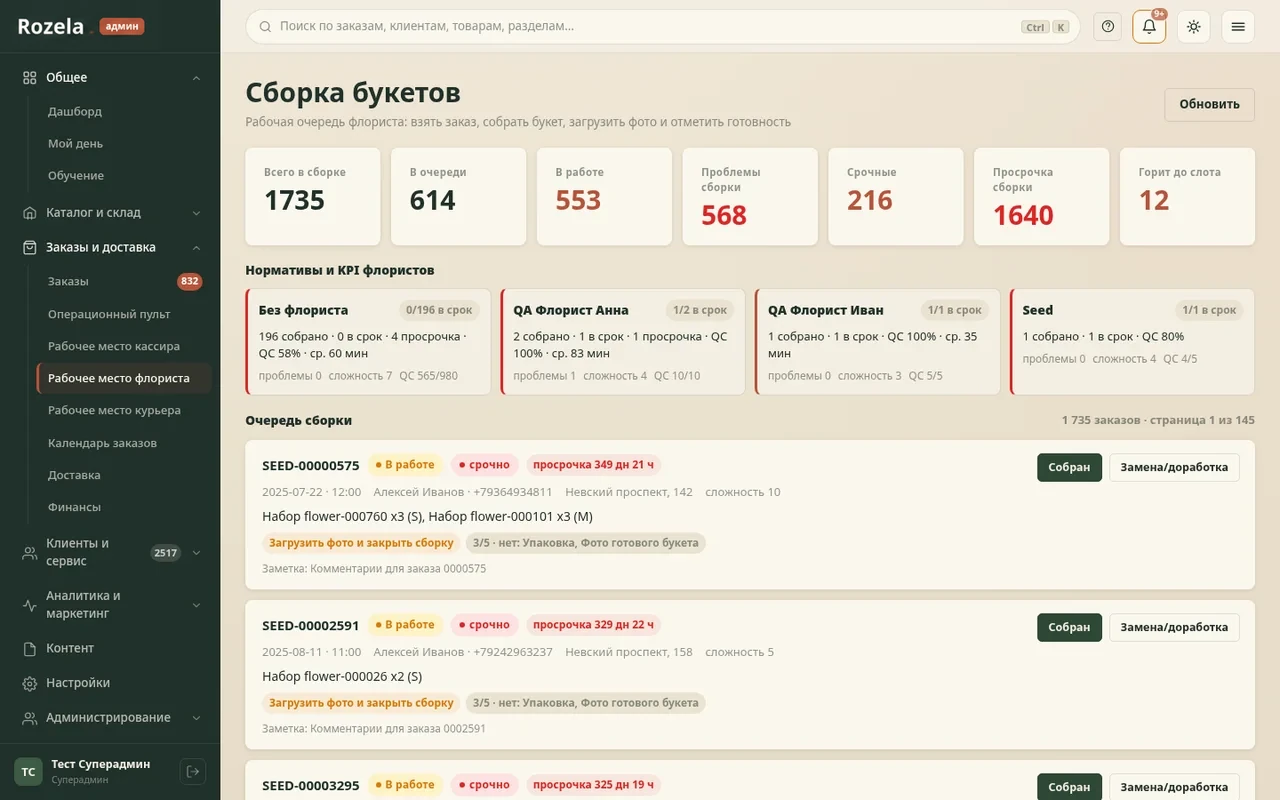
Task: Click the В очереди 614 card
Action: click(x=458, y=196)
